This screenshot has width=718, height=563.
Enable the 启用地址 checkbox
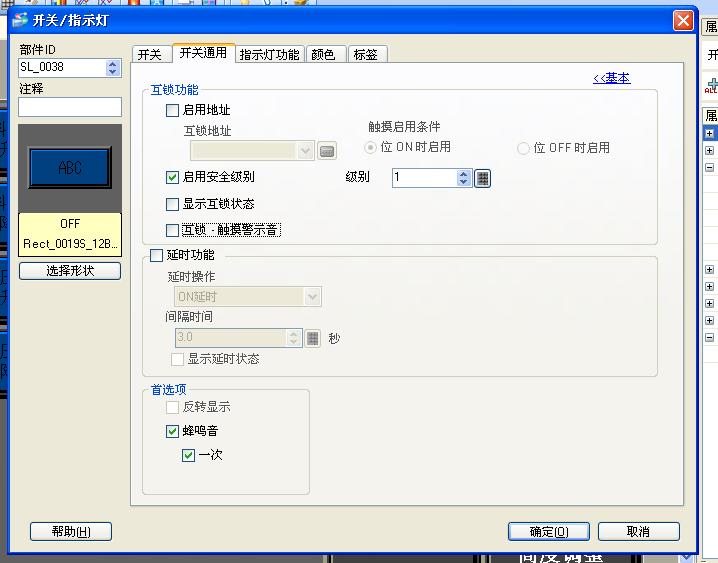point(173,111)
